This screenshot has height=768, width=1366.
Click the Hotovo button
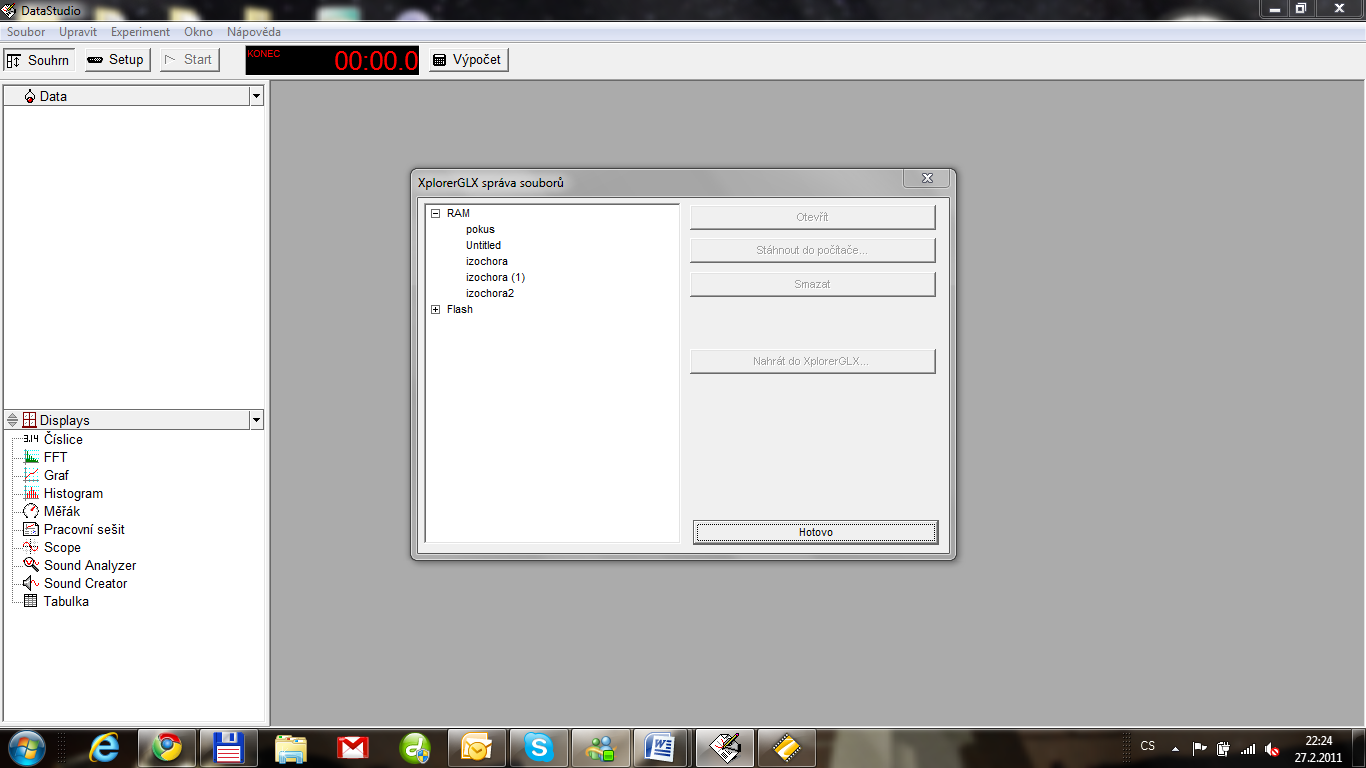[x=816, y=532]
